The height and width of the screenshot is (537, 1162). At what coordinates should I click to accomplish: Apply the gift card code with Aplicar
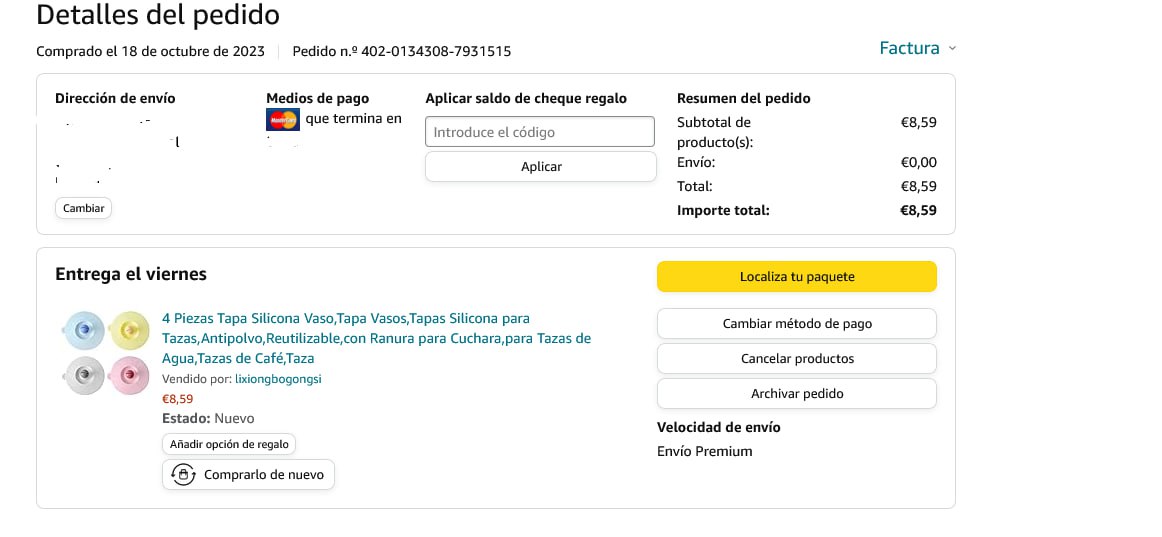pyautogui.click(x=540, y=167)
